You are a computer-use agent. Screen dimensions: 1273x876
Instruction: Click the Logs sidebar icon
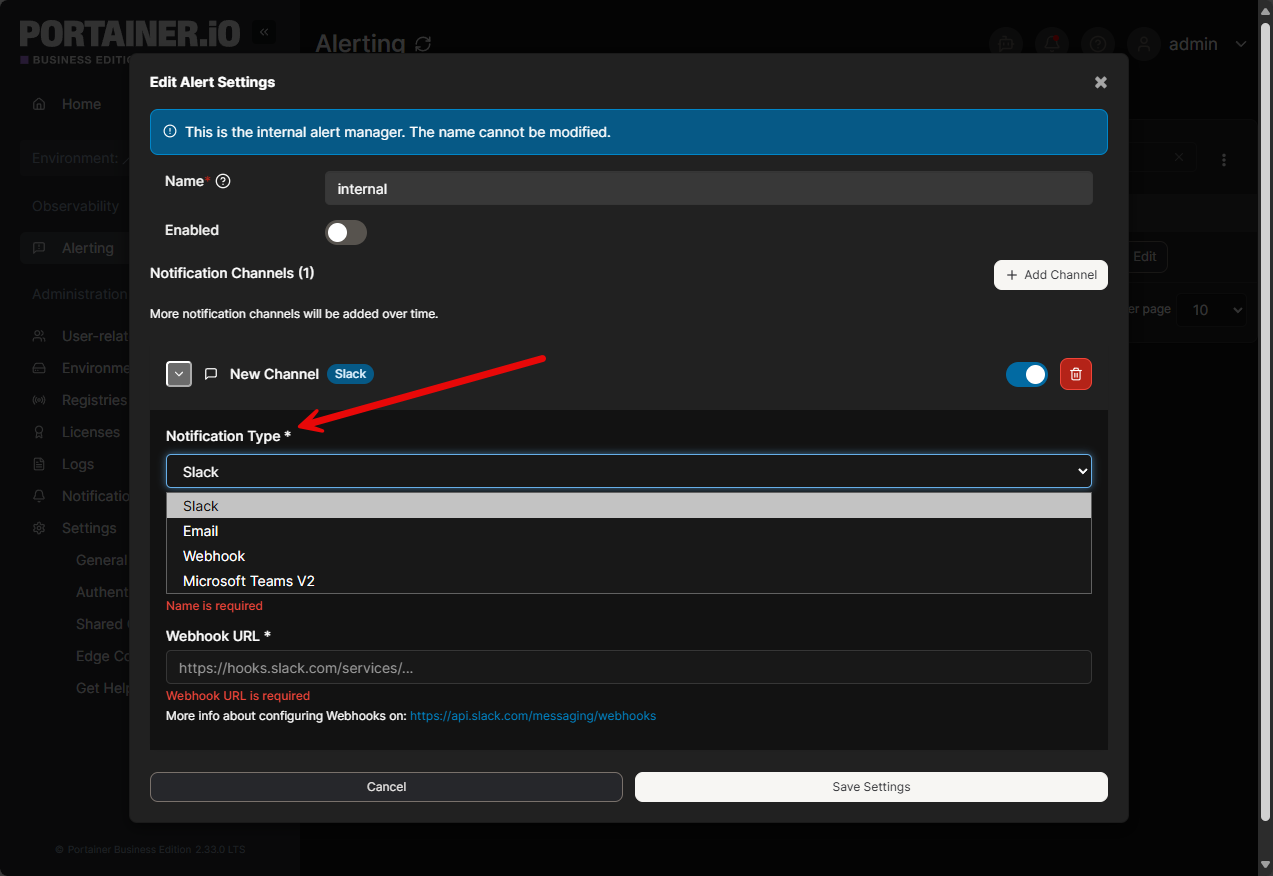click(x=39, y=464)
